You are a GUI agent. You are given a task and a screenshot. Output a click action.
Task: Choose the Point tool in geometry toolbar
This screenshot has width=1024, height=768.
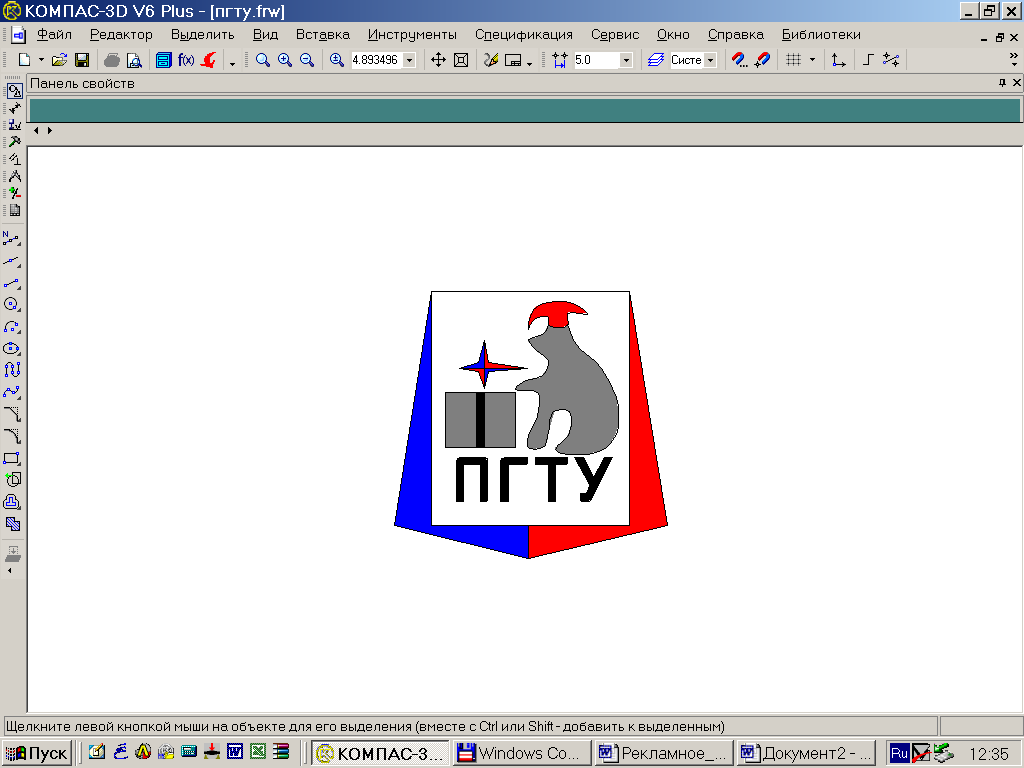pos(12,238)
